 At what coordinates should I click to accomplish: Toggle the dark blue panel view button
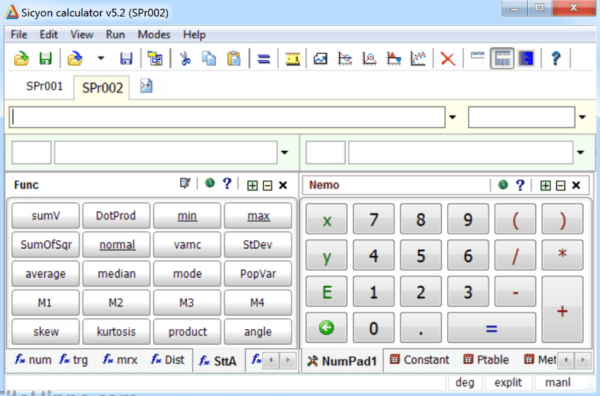pos(527,59)
